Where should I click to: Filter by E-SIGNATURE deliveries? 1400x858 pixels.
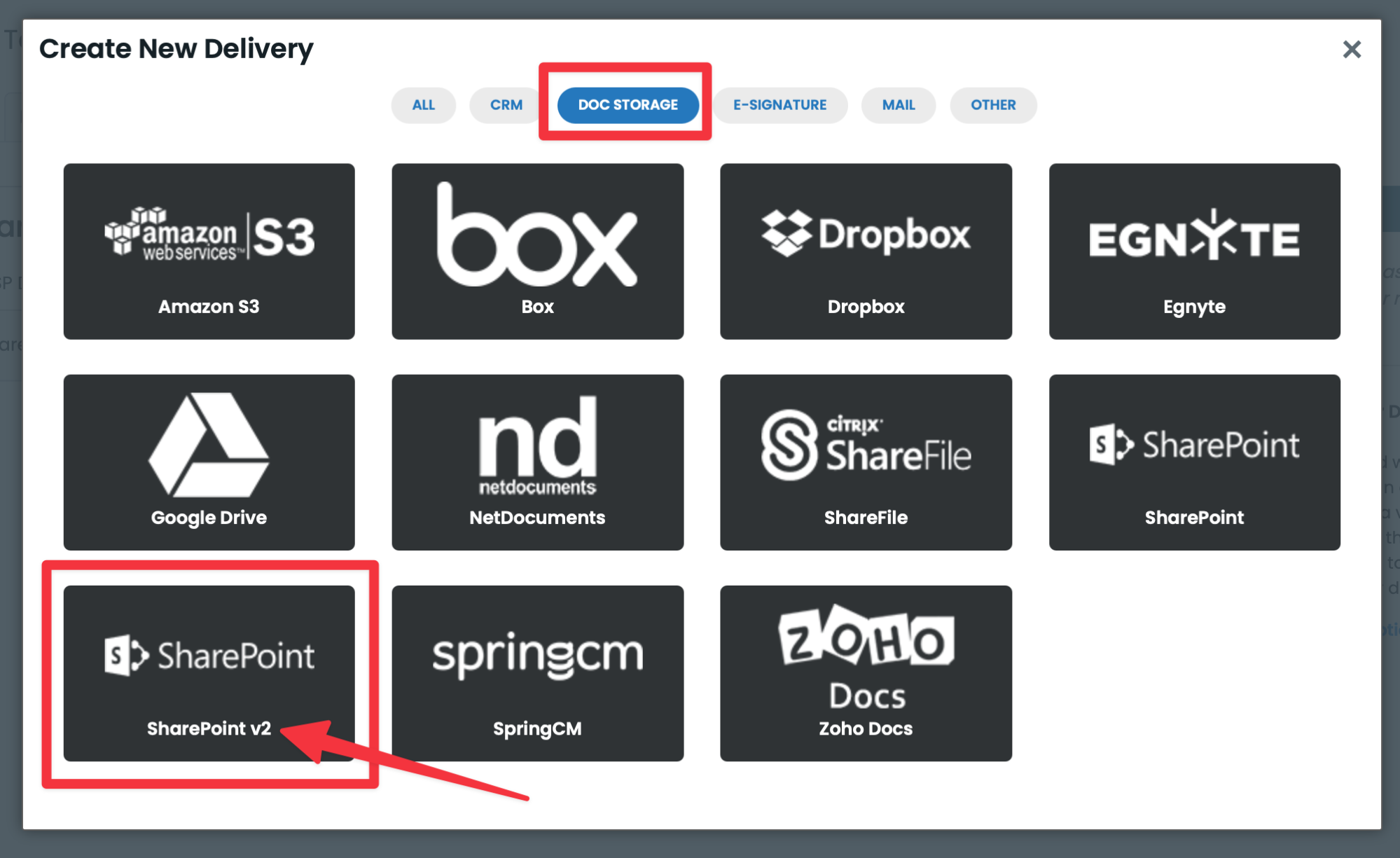pos(779,105)
